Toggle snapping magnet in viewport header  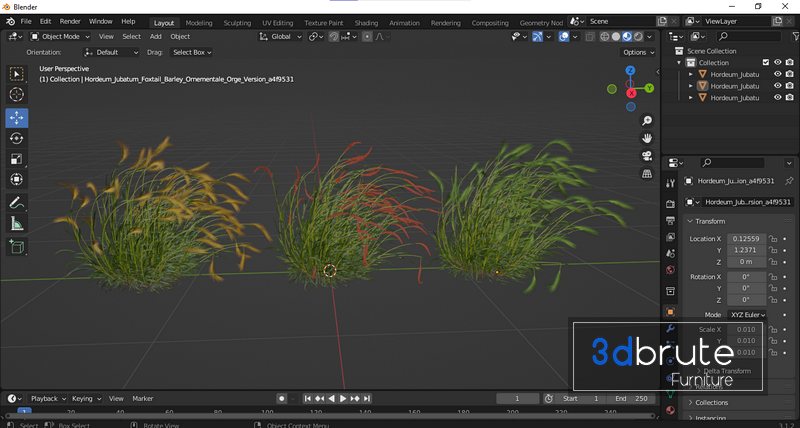pyautogui.click(x=334, y=37)
